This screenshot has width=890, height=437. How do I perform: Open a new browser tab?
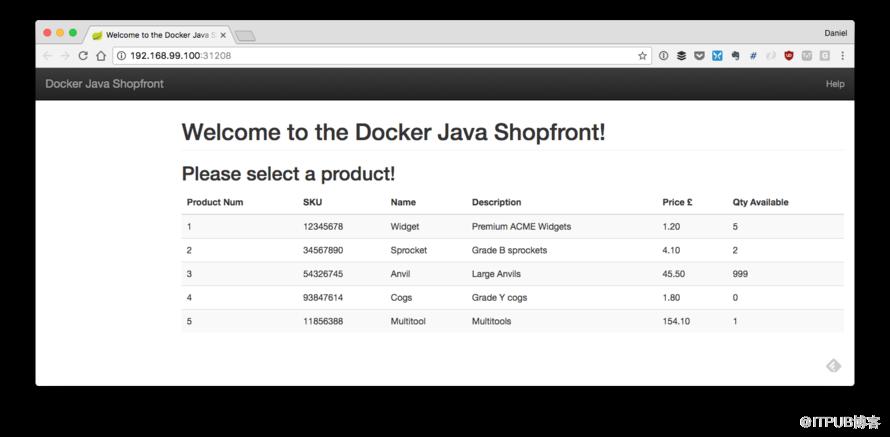[245, 36]
